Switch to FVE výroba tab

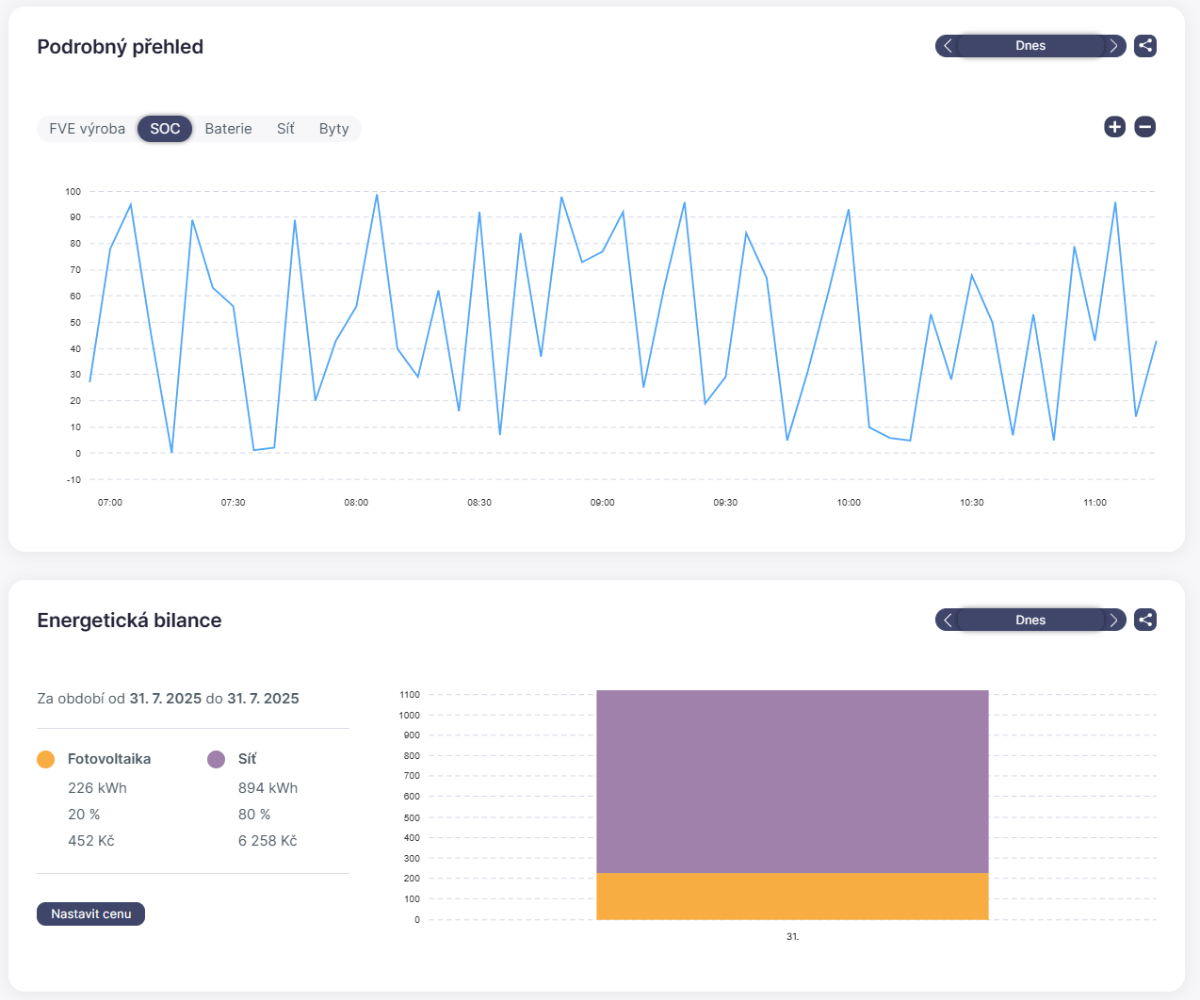coord(87,129)
